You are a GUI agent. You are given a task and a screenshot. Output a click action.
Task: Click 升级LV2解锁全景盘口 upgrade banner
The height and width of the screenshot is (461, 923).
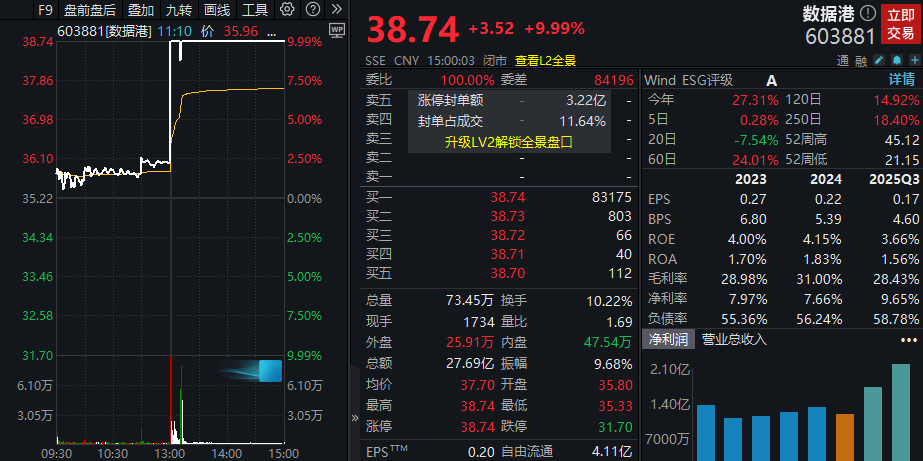(x=509, y=142)
